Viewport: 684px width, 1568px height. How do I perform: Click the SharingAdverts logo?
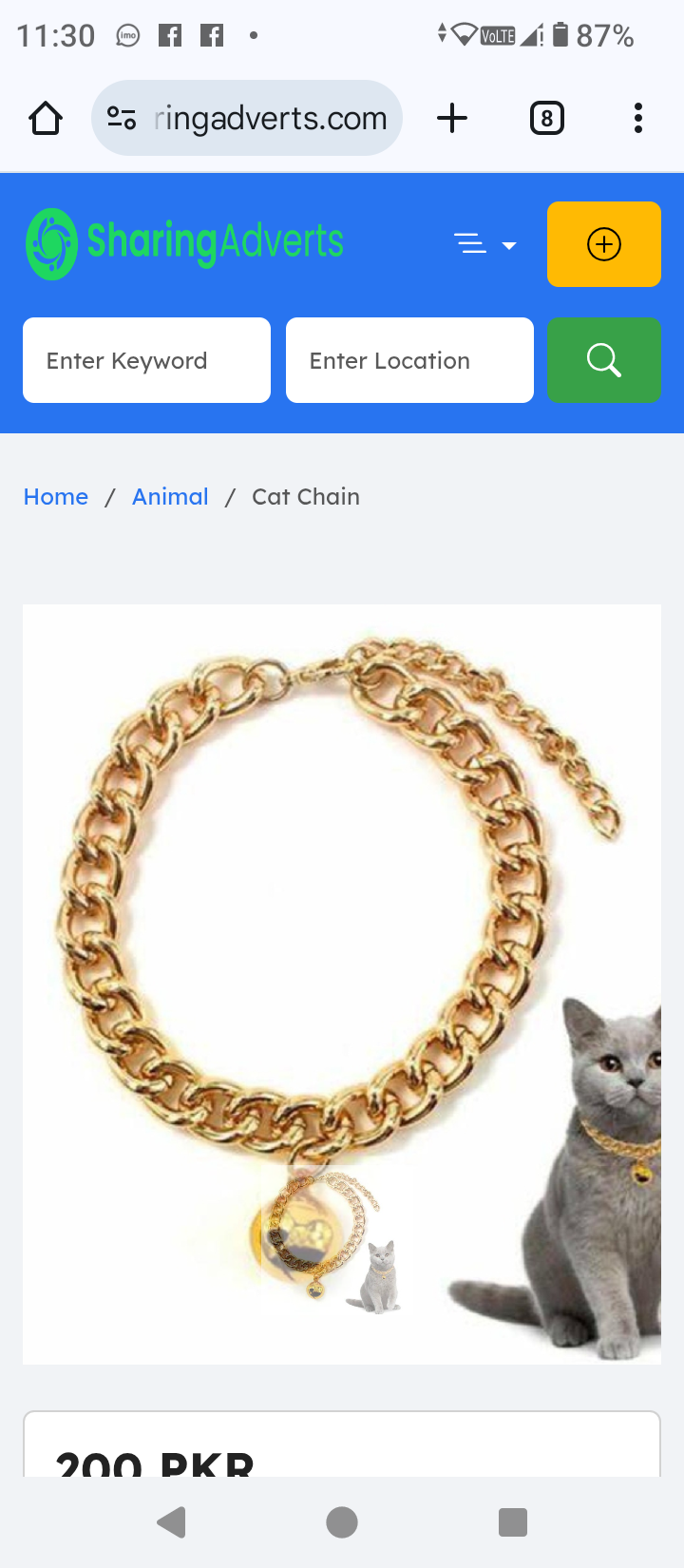[x=185, y=243]
